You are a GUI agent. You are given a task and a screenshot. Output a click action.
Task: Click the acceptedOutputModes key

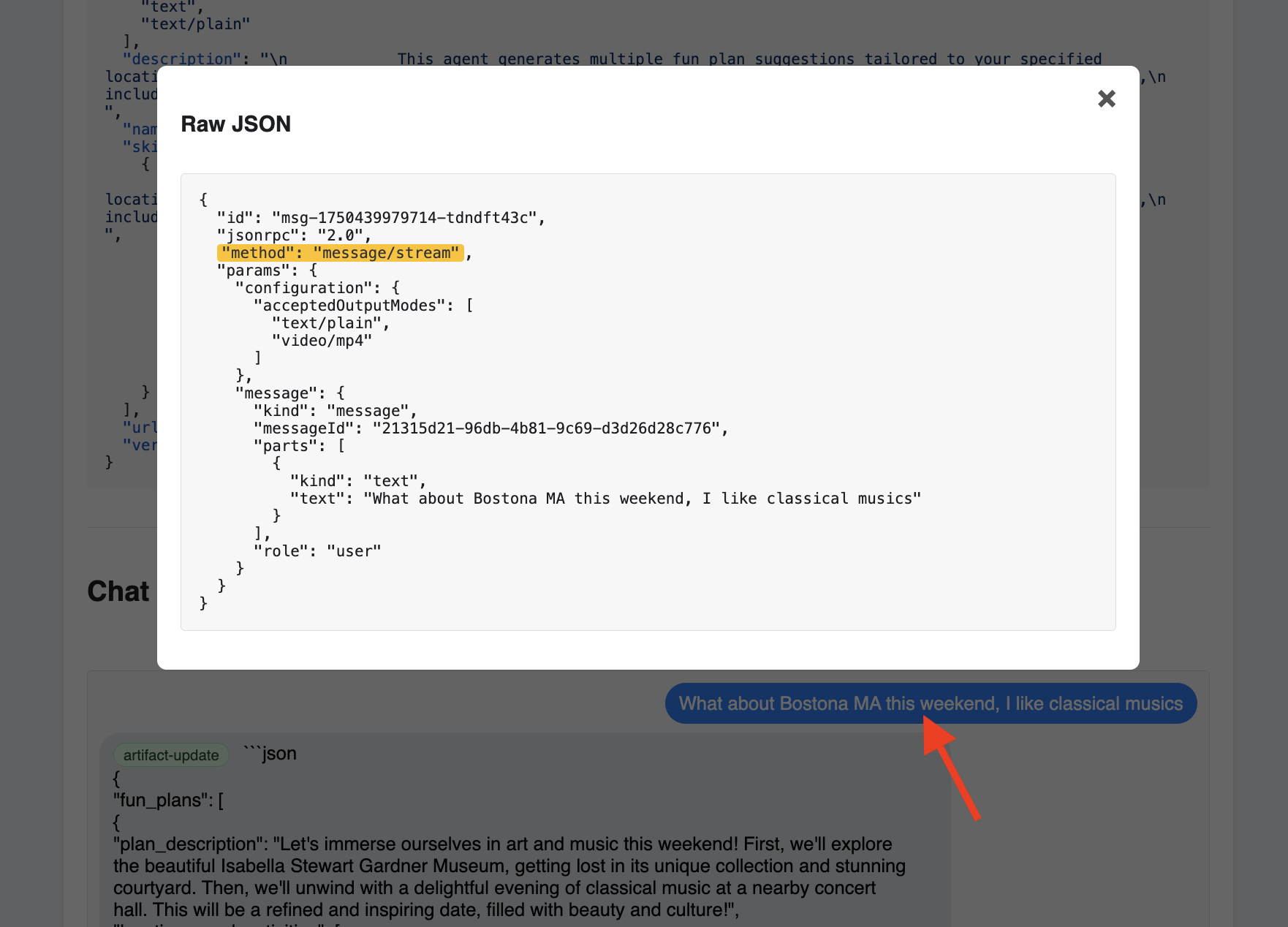click(x=349, y=306)
